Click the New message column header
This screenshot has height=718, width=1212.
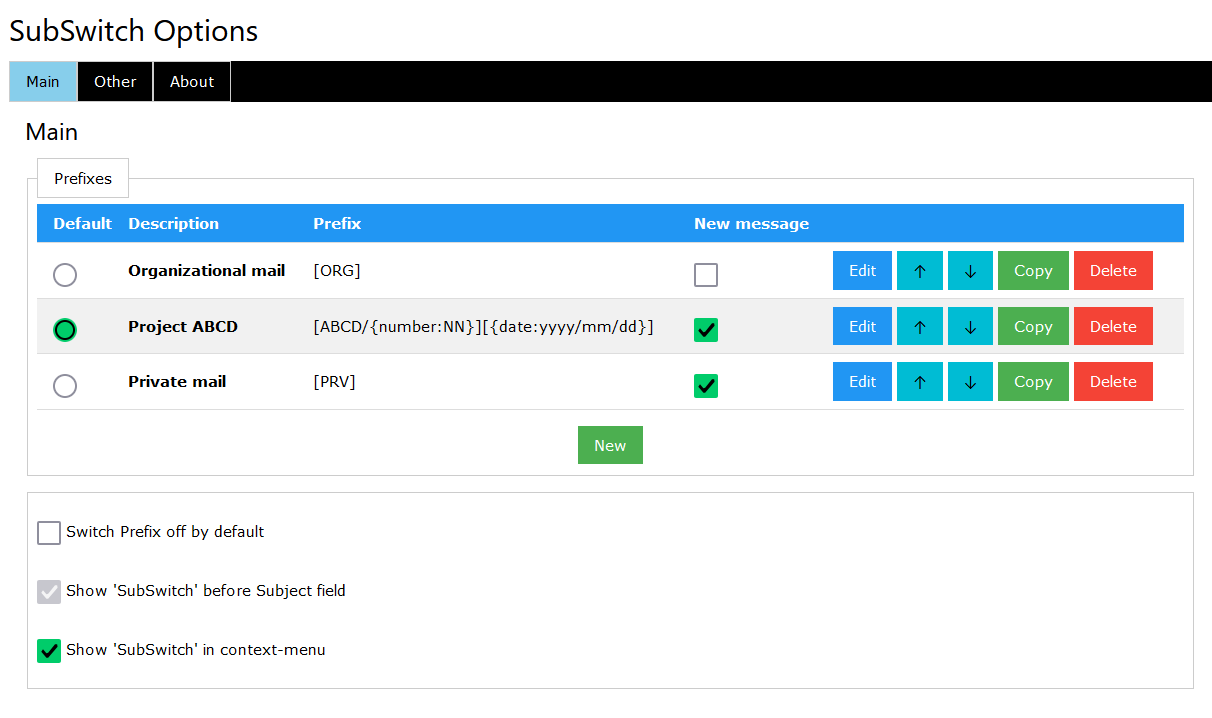(x=752, y=224)
